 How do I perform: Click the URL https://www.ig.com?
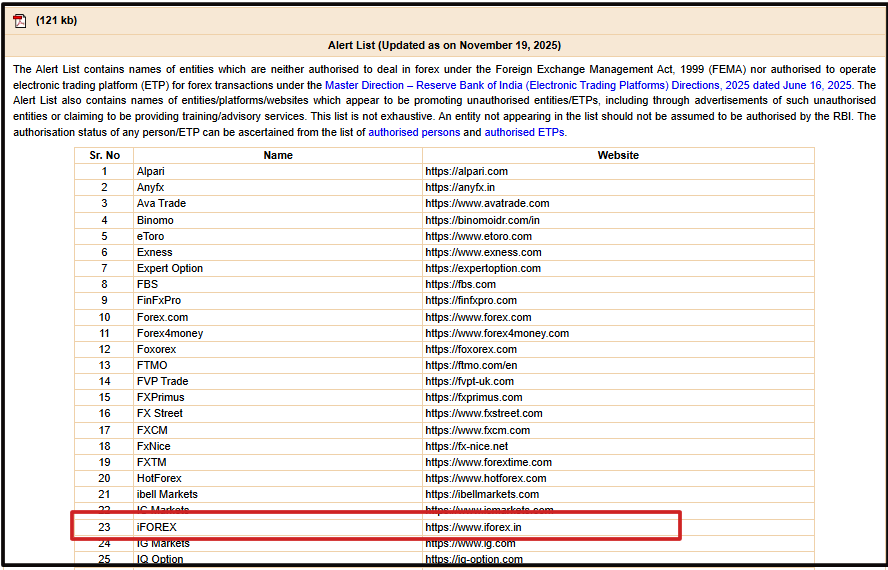pos(470,543)
